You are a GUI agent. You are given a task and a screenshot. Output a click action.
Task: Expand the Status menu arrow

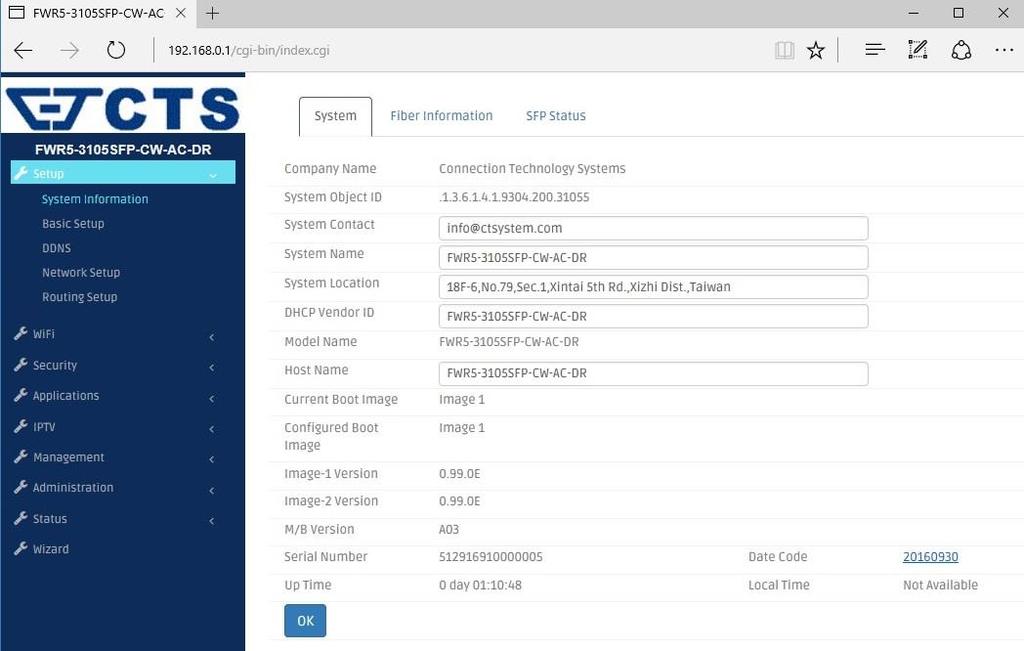[x=212, y=521]
